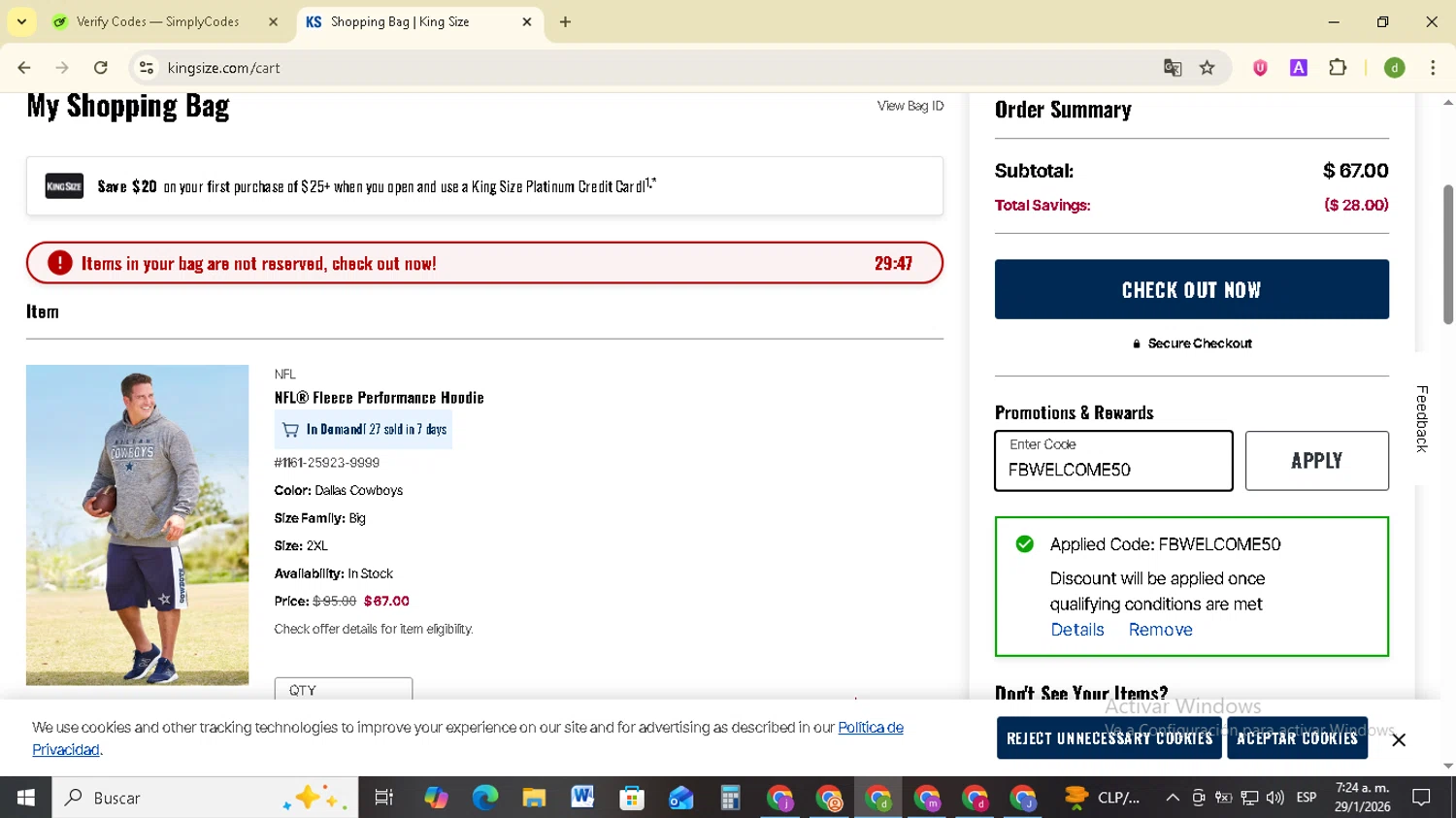Show hidden system tray icons
1456x818 pixels.
pyautogui.click(x=1173, y=798)
